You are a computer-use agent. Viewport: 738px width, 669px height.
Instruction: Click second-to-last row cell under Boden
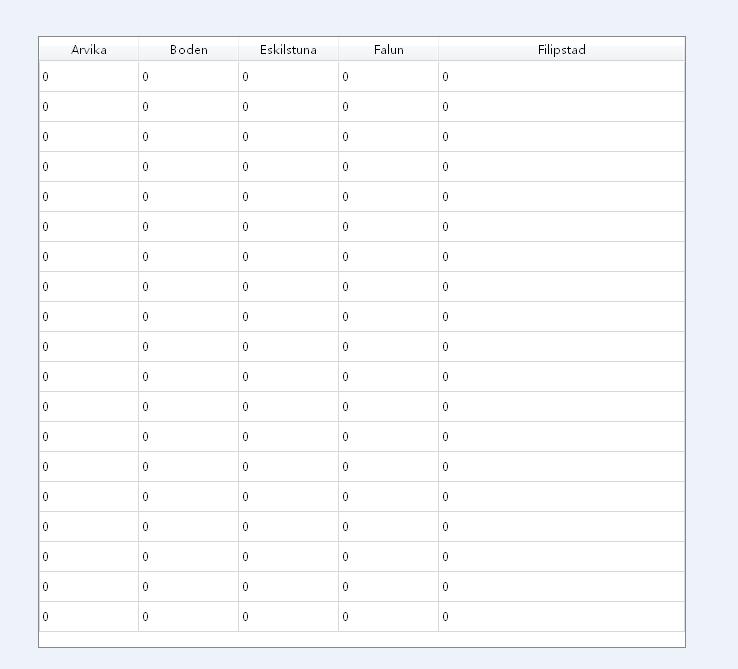pyautogui.click(x=188, y=587)
